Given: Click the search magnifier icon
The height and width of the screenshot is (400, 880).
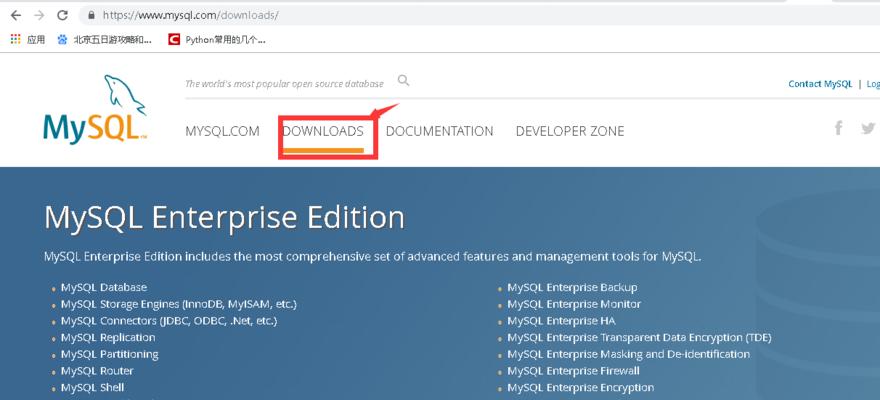Looking at the screenshot, I should click(x=404, y=81).
